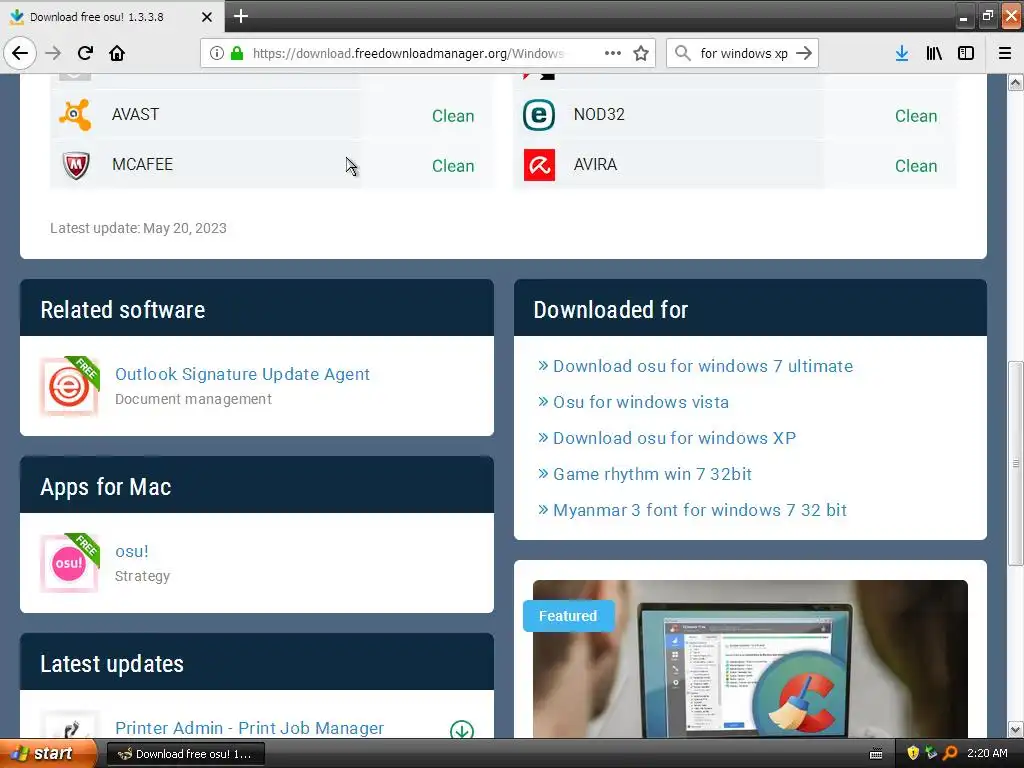Open the browser home page

[117, 53]
